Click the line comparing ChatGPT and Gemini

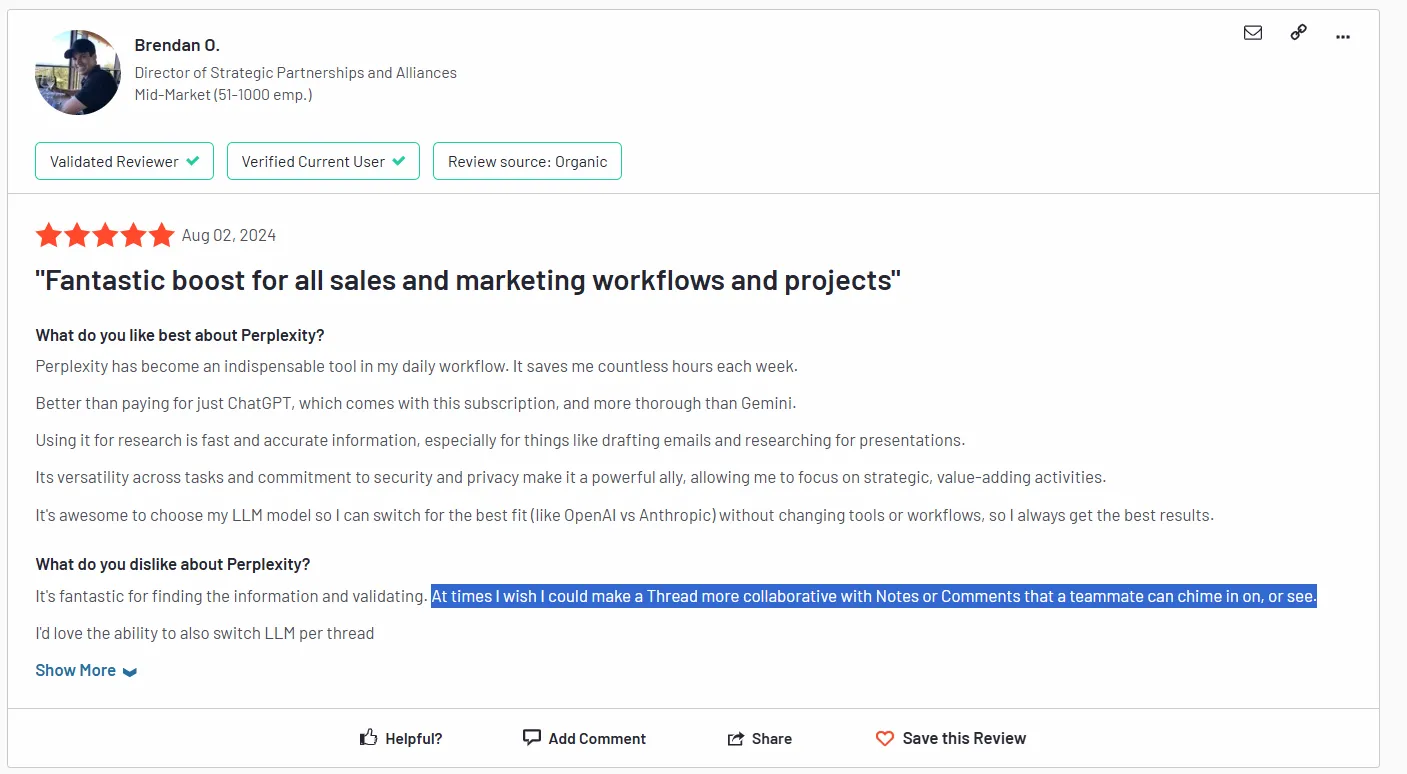[x=416, y=403]
